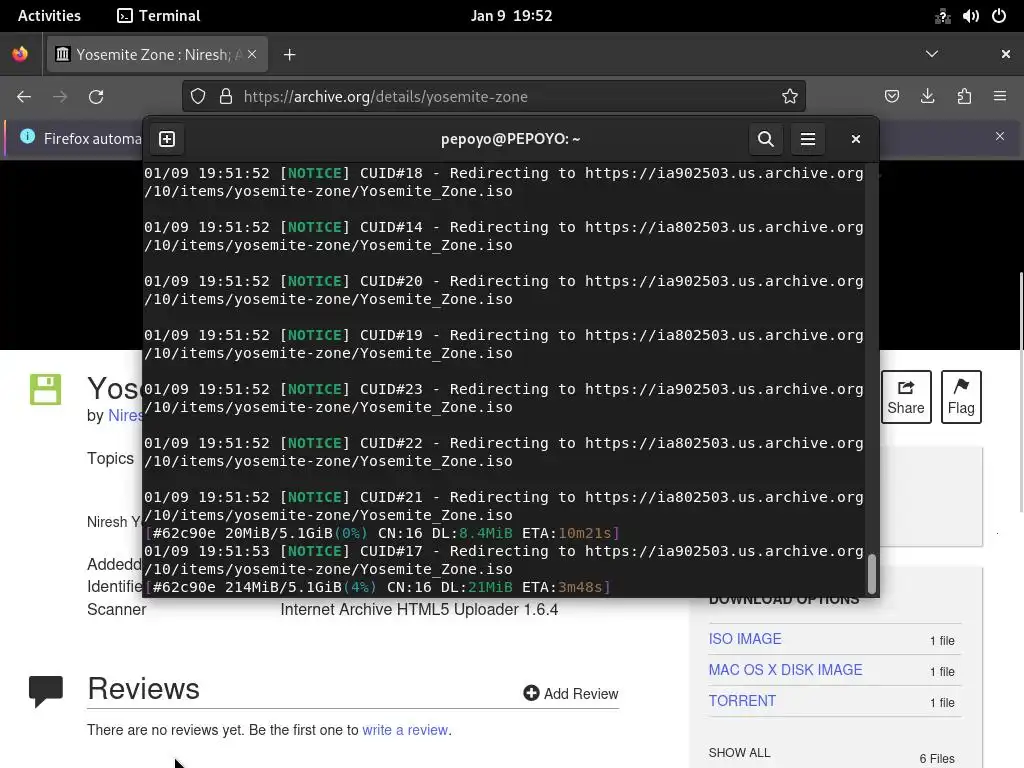Viewport: 1024px width, 768px height.
Task: Close the Yosemite Zone tab
Action: (252, 54)
